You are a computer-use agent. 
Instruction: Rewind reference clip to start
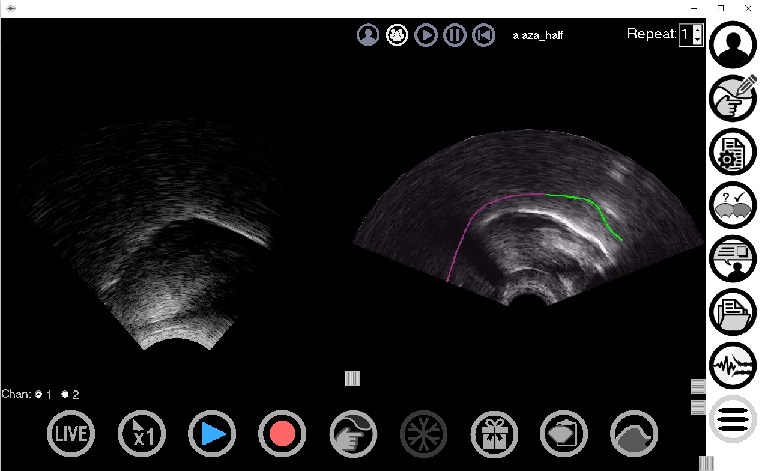click(x=483, y=36)
